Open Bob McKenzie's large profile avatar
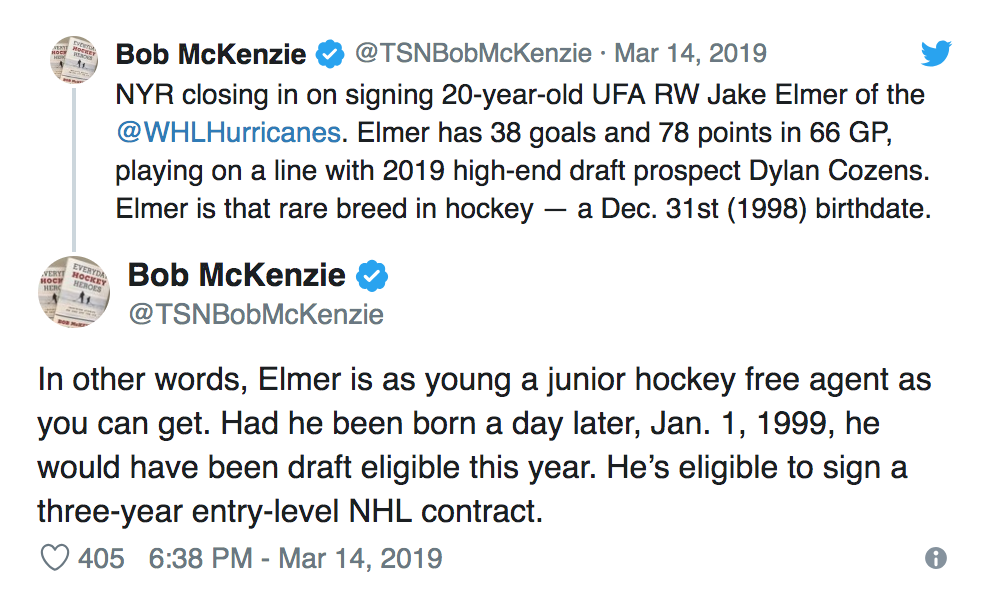Viewport: 992px width, 596px height. (74, 292)
